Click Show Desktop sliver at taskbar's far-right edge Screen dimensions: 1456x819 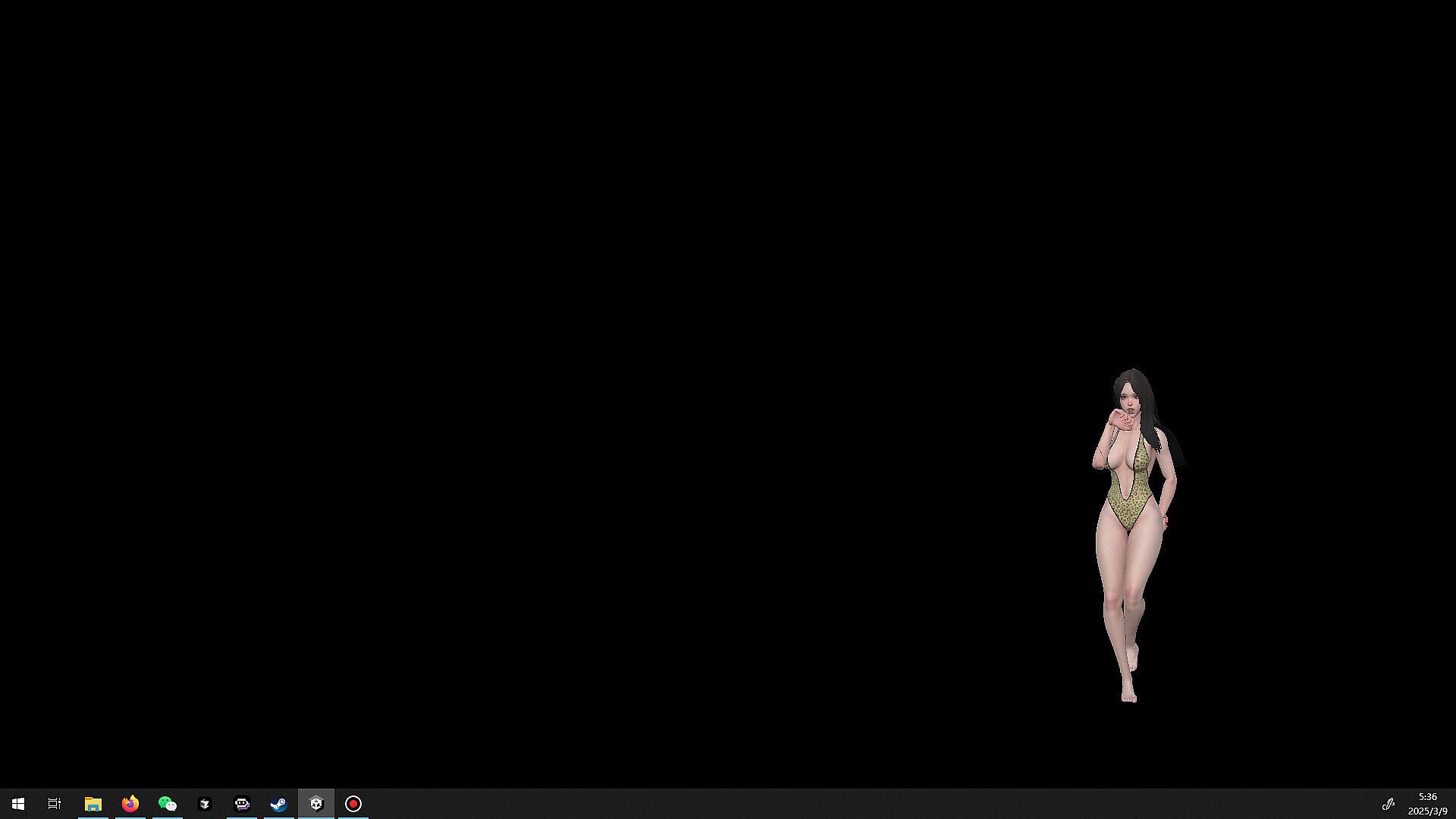pyautogui.click(x=1454, y=804)
